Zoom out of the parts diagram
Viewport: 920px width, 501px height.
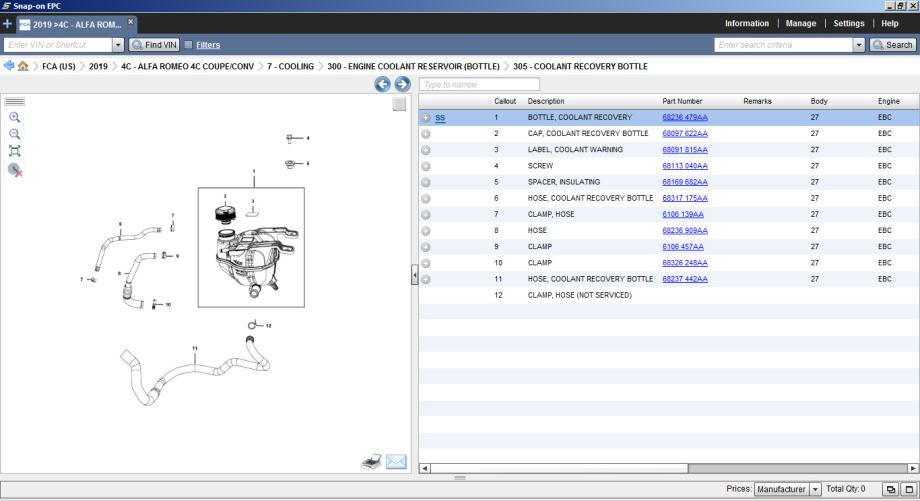(14, 133)
